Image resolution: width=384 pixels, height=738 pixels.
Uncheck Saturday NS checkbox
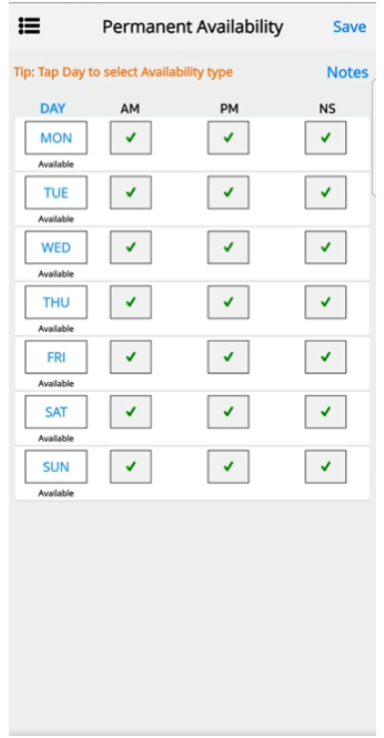(326, 412)
